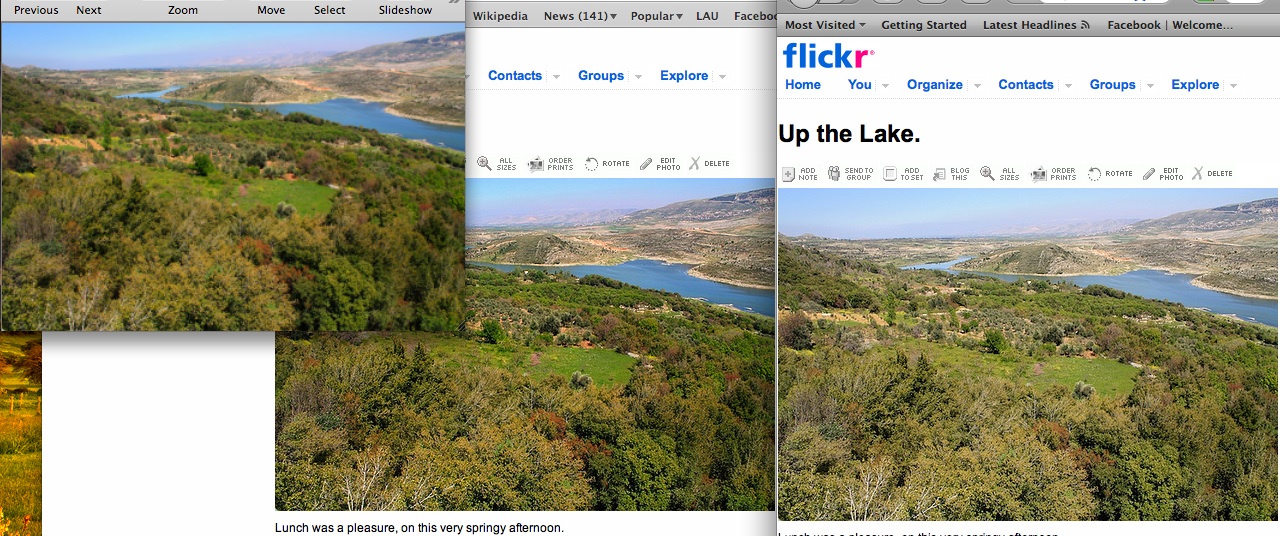Click the Add Note icon
1280x536 pixels.
click(x=788, y=174)
